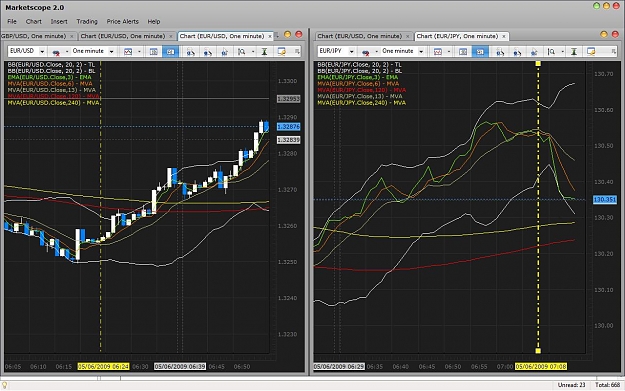
Task: Open the One minute period dropdown in EUR/USD pane
Action: click(x=112, y=52)
